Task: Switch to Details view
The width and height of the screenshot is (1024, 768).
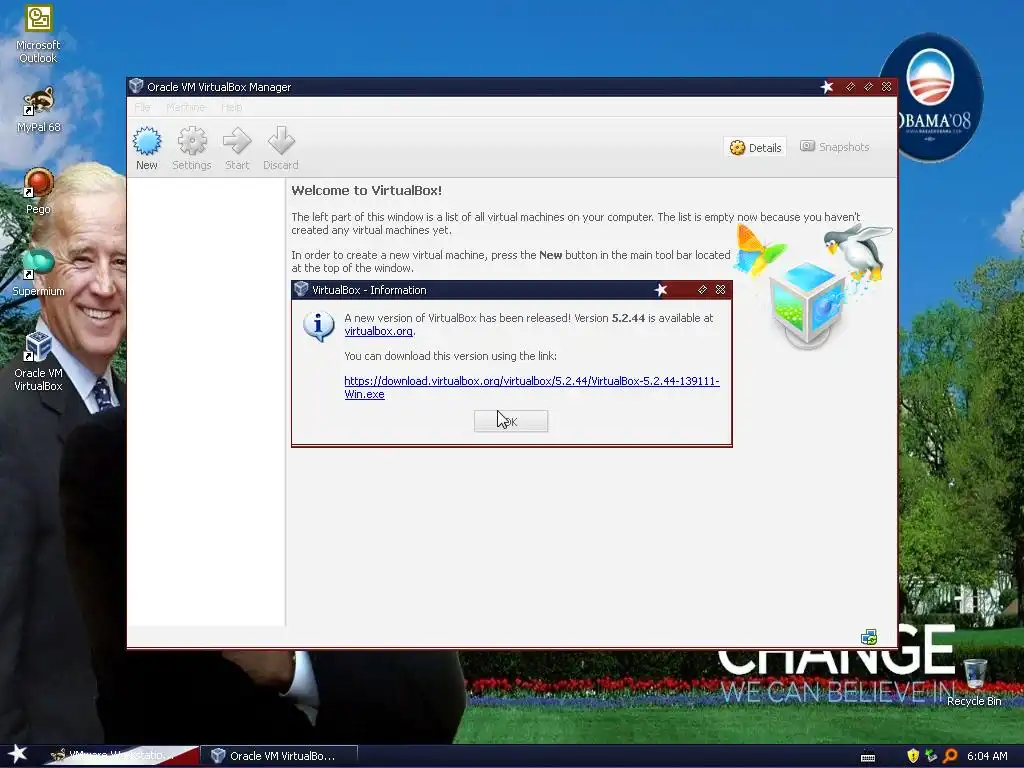Action: 756,148
